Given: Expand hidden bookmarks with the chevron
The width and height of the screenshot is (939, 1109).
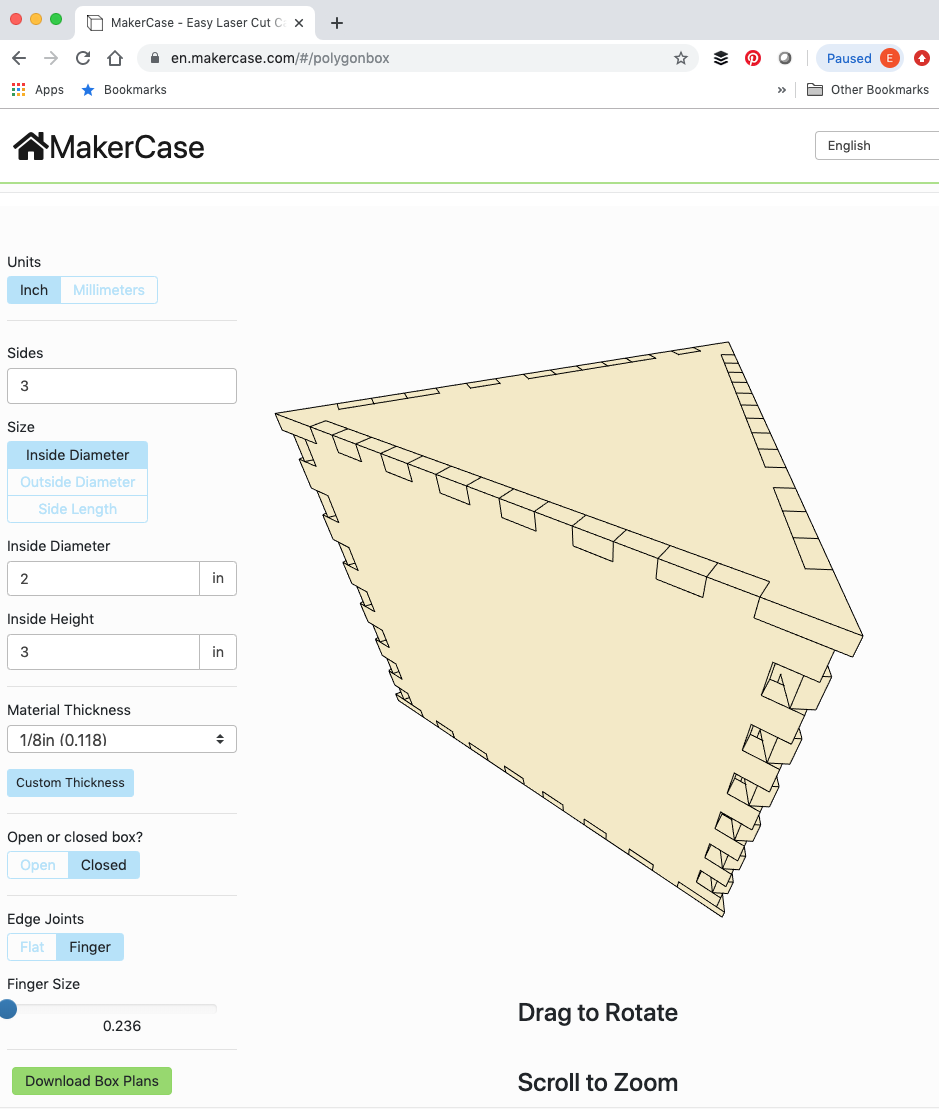Looking at the screenshot, I should 781,89.
